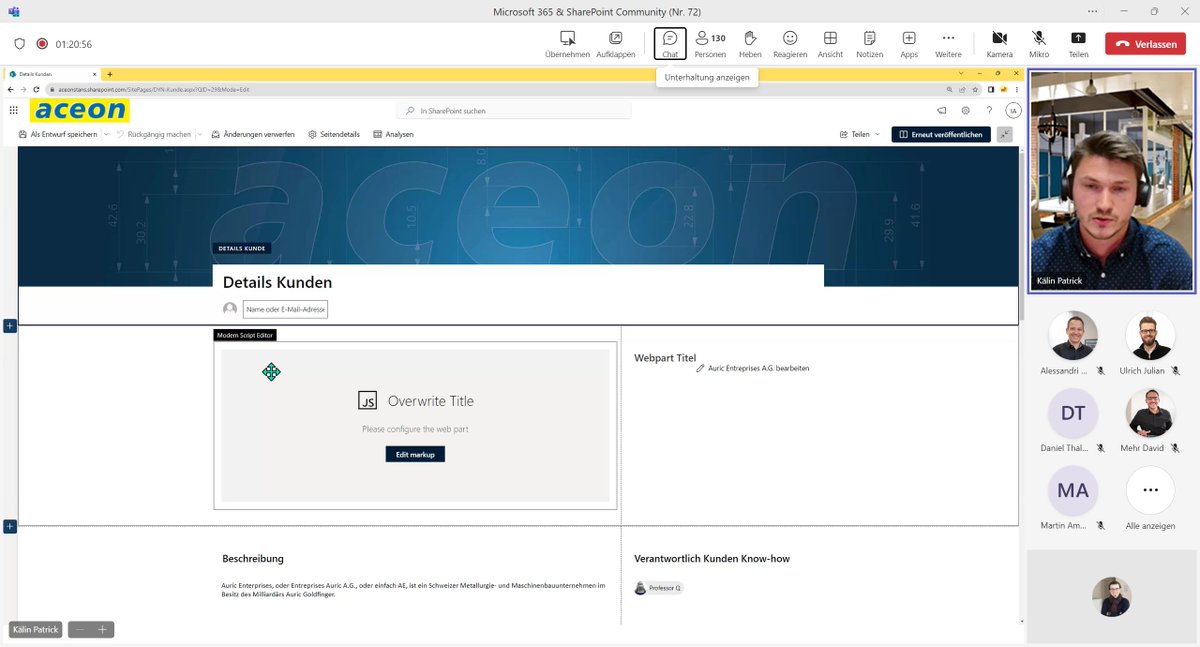Open the Apps panel
This screenshot has height=647, width=1200.
(x=909, y=43)
